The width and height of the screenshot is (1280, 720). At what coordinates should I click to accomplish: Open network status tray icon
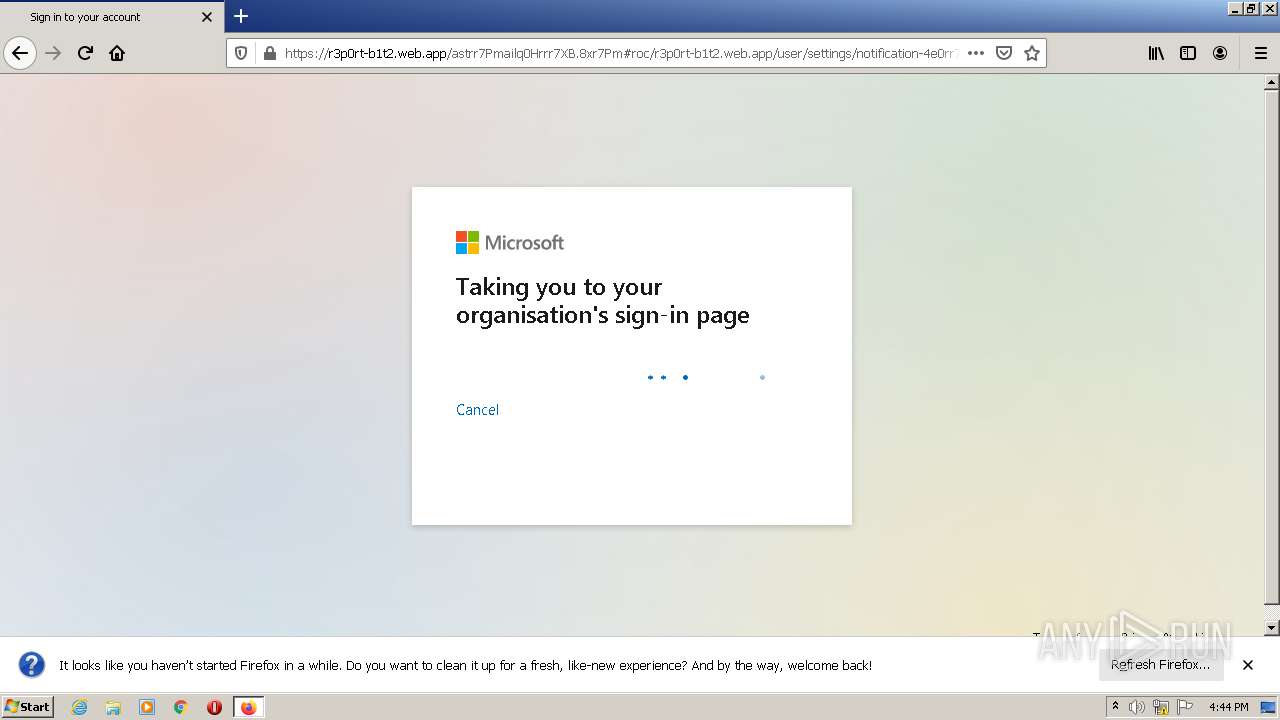[1161, 707]
